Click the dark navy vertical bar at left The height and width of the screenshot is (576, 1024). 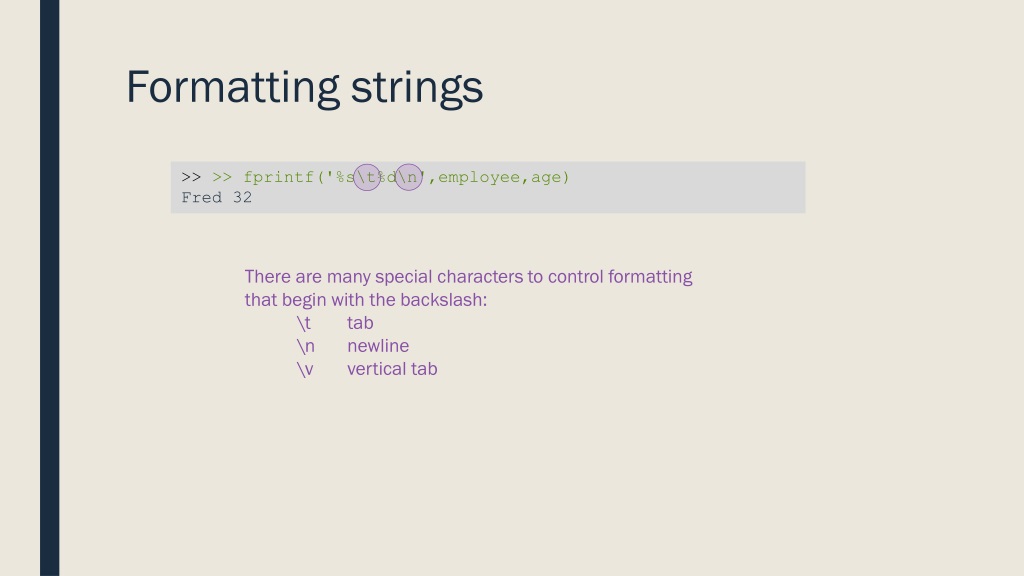50,288
